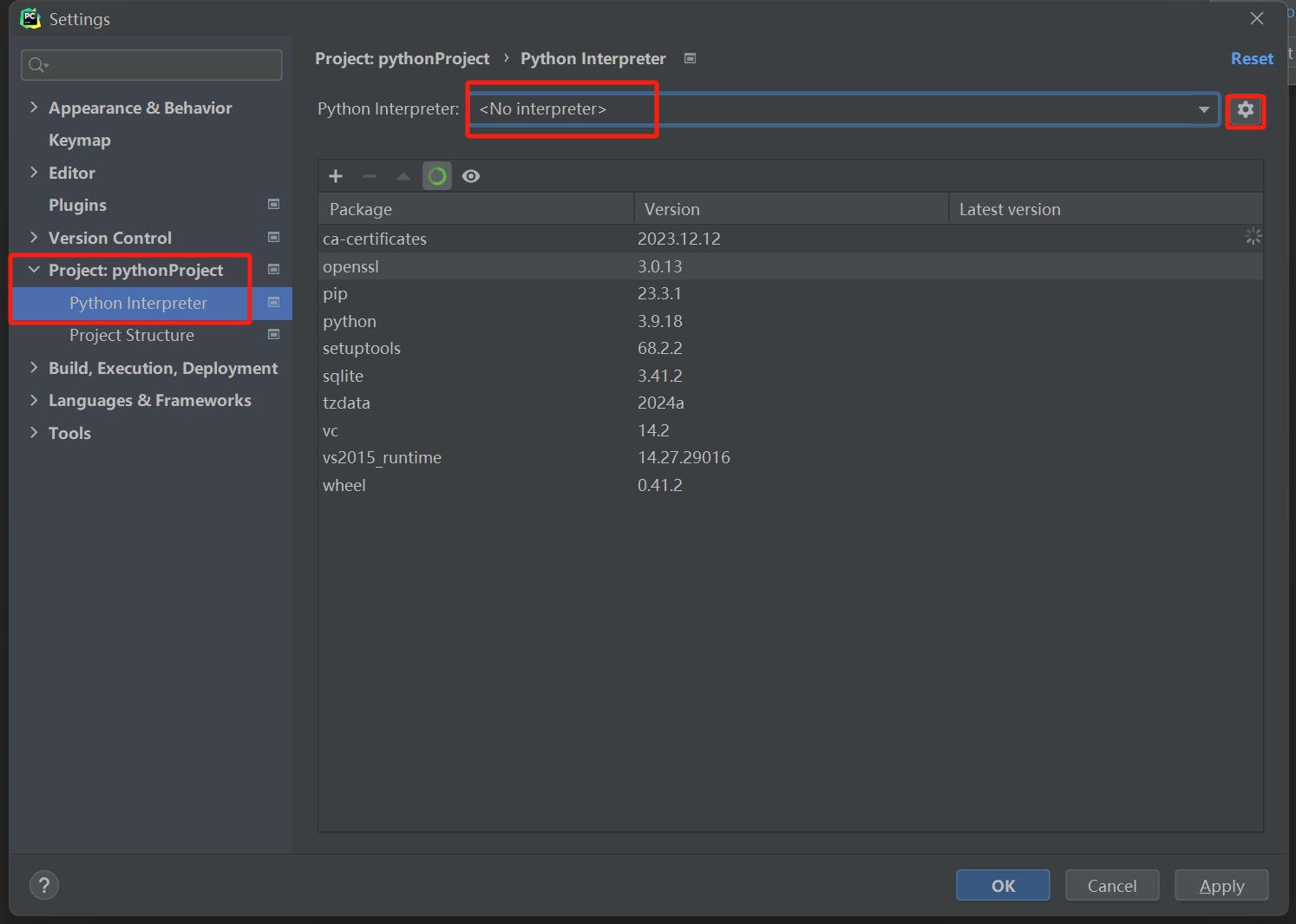This screenshot has width=1296, height=924.
Task: Toggle the Conda package manager icon
Action: click(x=437, y=176)
